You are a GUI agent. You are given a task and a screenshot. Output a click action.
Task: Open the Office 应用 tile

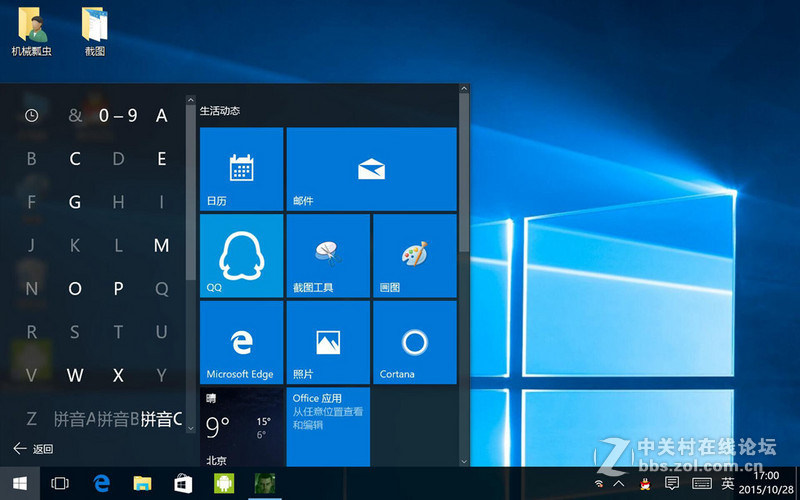[328, 427]
